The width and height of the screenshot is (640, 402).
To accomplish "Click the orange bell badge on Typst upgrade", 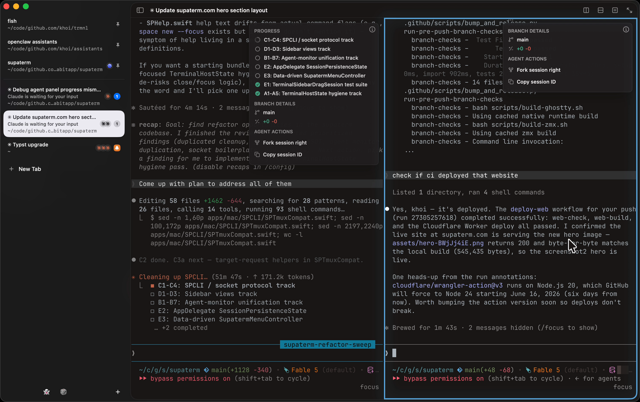I will coord(117,148).
